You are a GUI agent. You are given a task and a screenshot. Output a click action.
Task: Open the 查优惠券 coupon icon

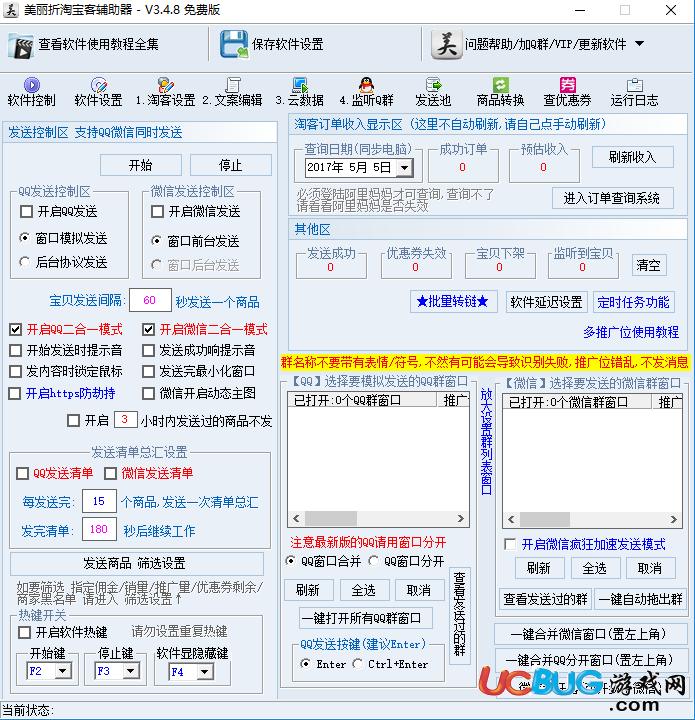(x=567, y=85)
